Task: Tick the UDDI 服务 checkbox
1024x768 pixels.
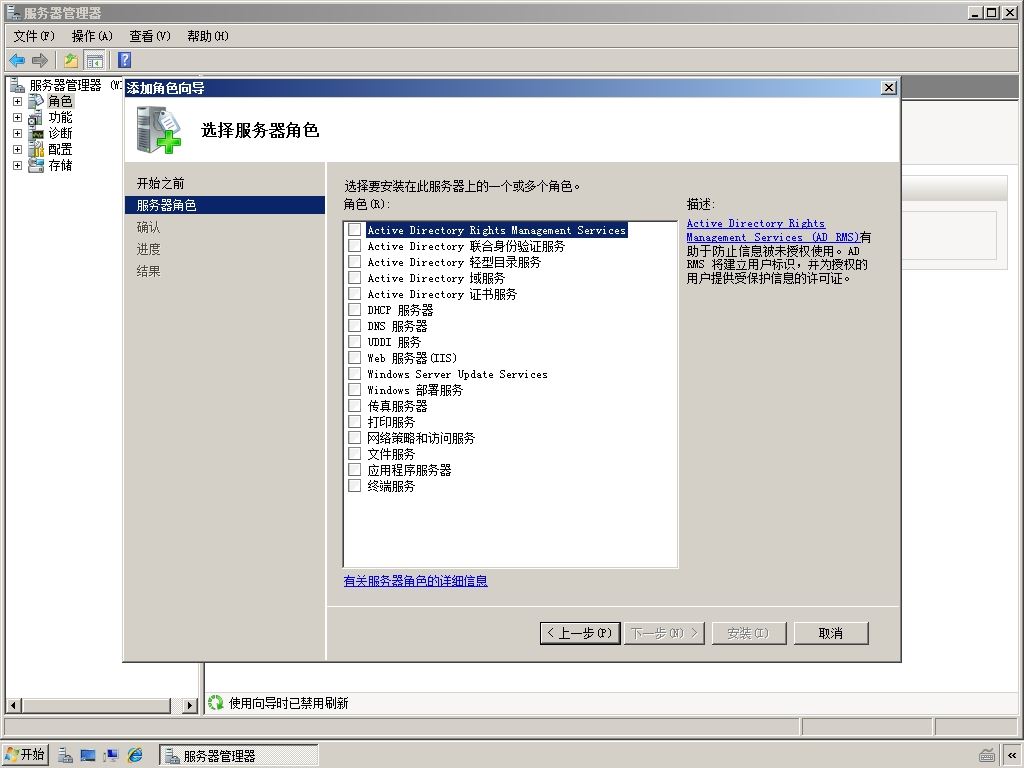Action: [355, 342]
